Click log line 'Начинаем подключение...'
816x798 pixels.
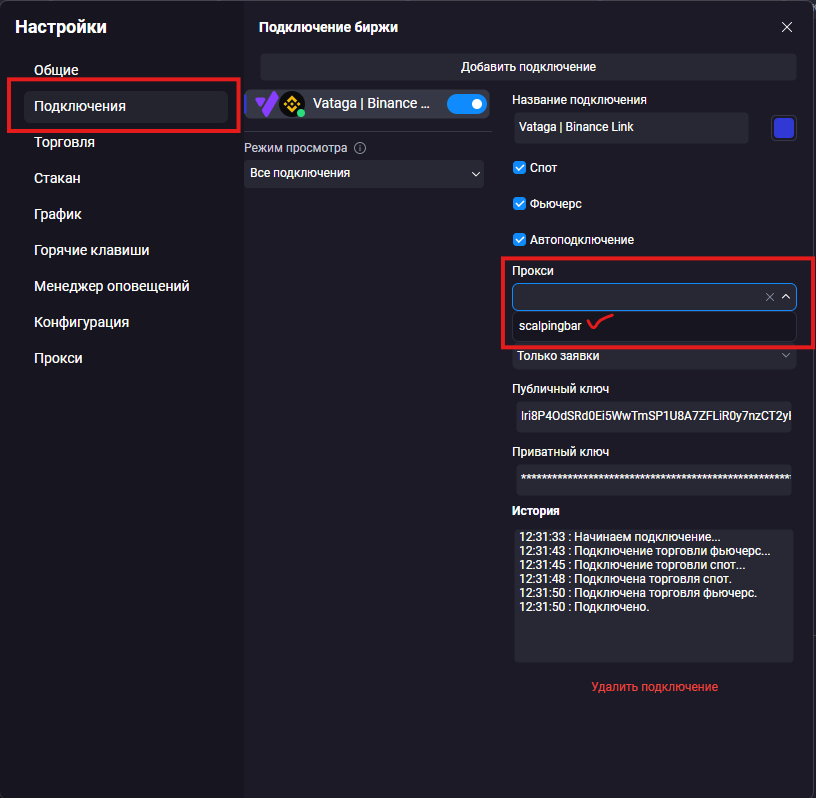pyautogui.click(x=620, y=537)
